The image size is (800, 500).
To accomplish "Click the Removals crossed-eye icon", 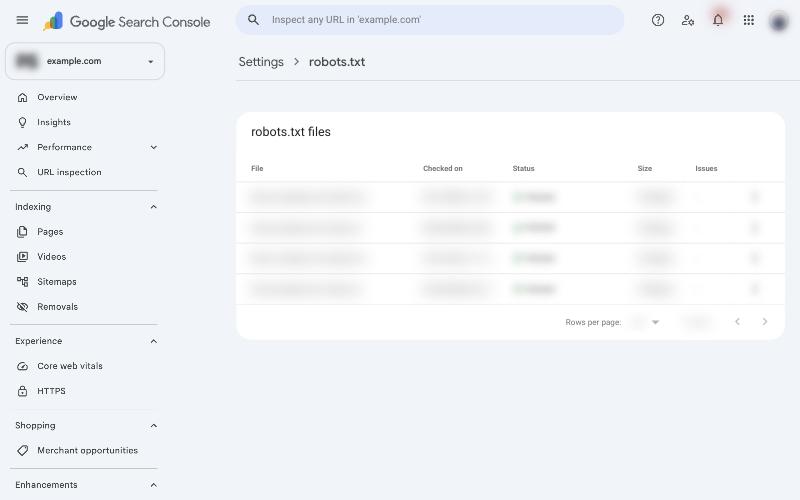I will click(22, 307).
